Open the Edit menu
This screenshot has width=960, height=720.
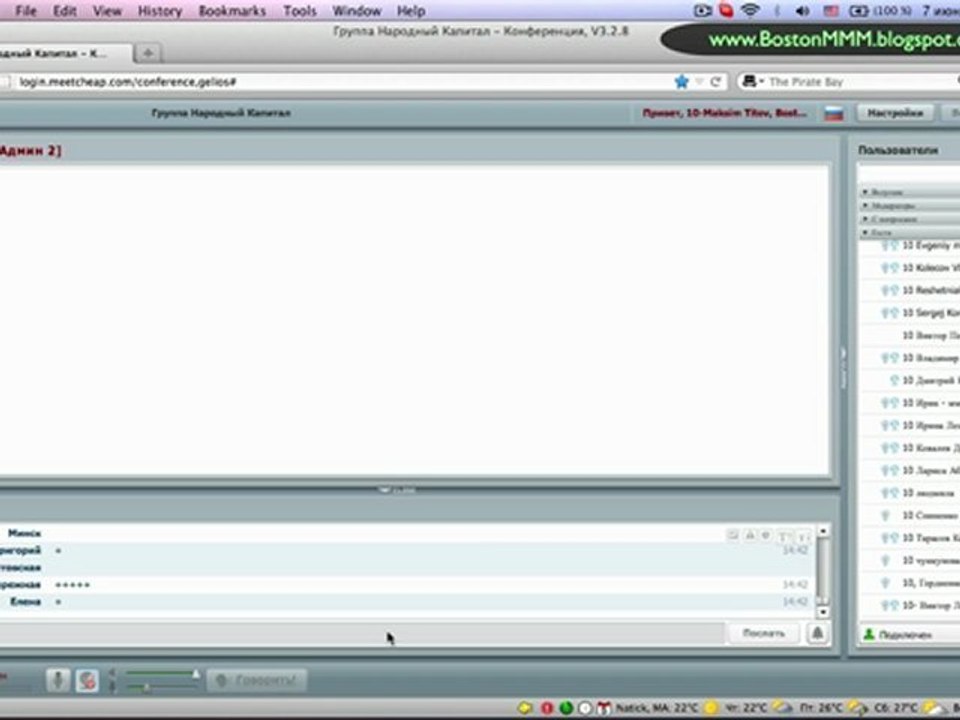coord(64,10)
